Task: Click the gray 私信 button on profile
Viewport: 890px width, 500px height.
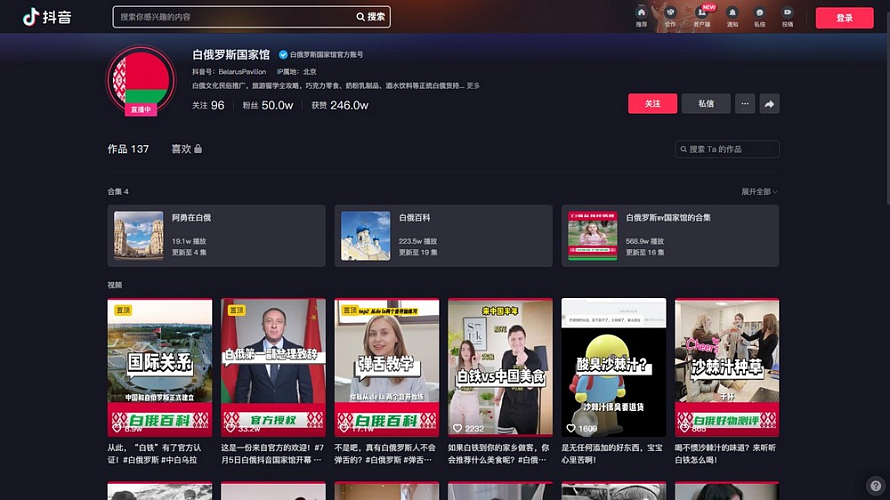Action: 706,104
